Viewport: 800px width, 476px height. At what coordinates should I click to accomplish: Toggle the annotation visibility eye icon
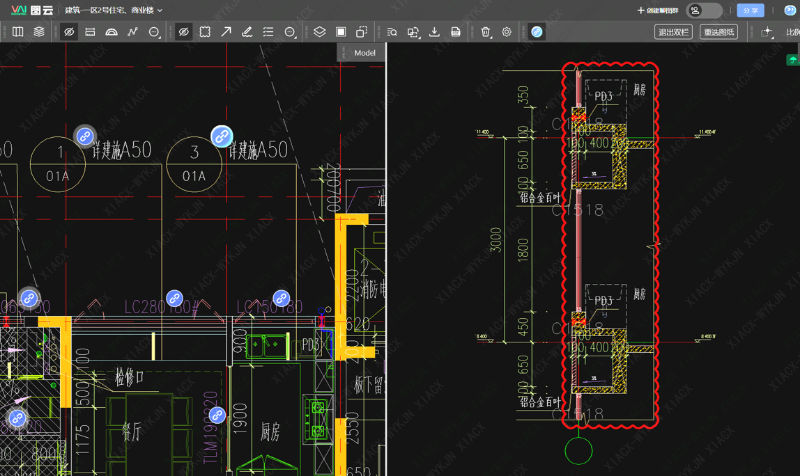click(x=183, y=32)
